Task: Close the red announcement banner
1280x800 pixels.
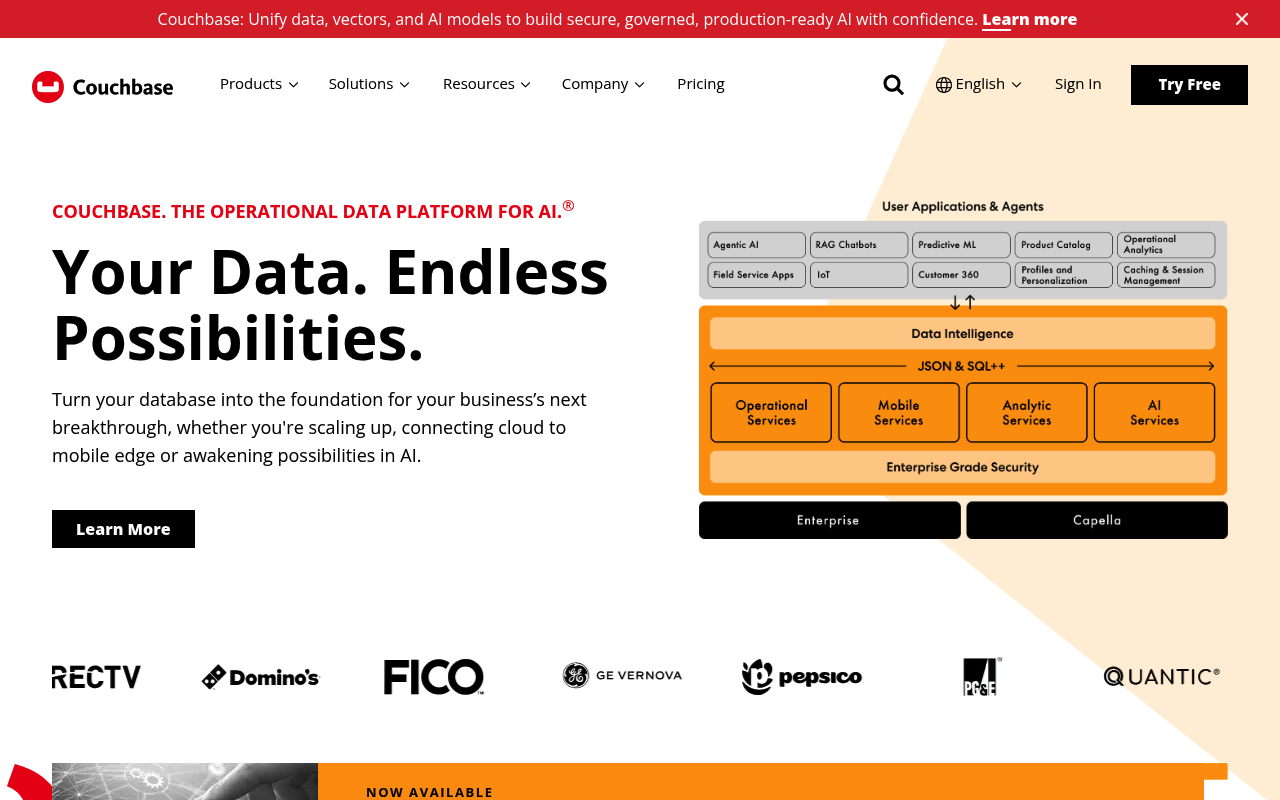Action: pos(1241,19)
